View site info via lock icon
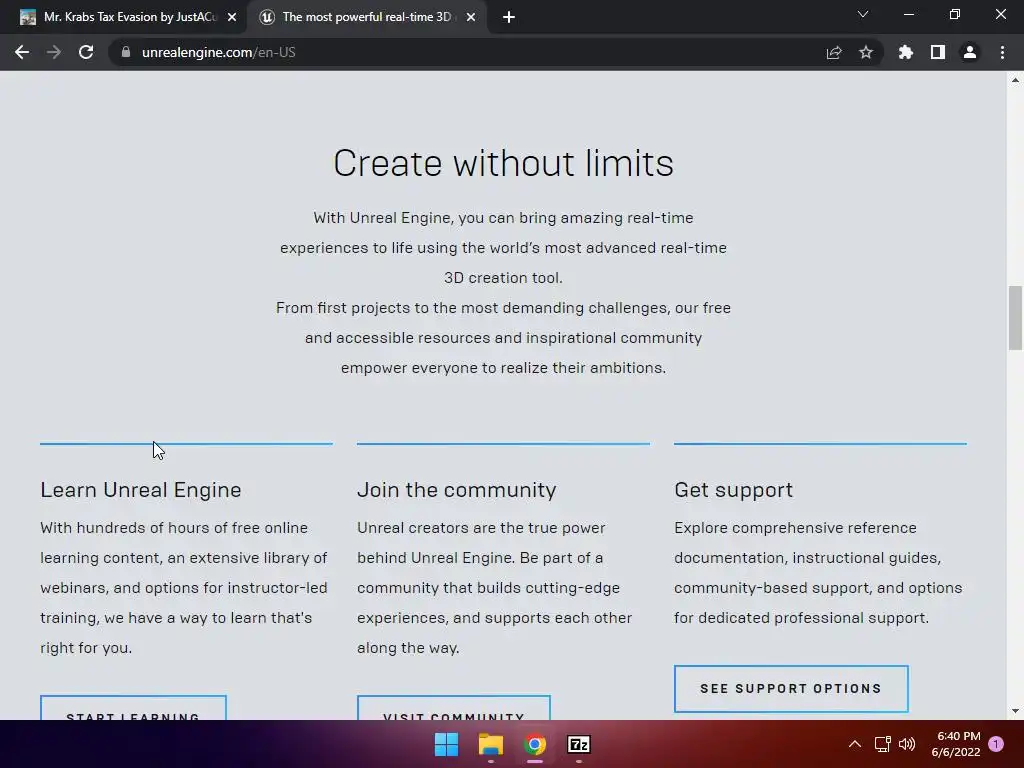The width and height of the screenshot is (1024, 768). (x=126, y=52)
